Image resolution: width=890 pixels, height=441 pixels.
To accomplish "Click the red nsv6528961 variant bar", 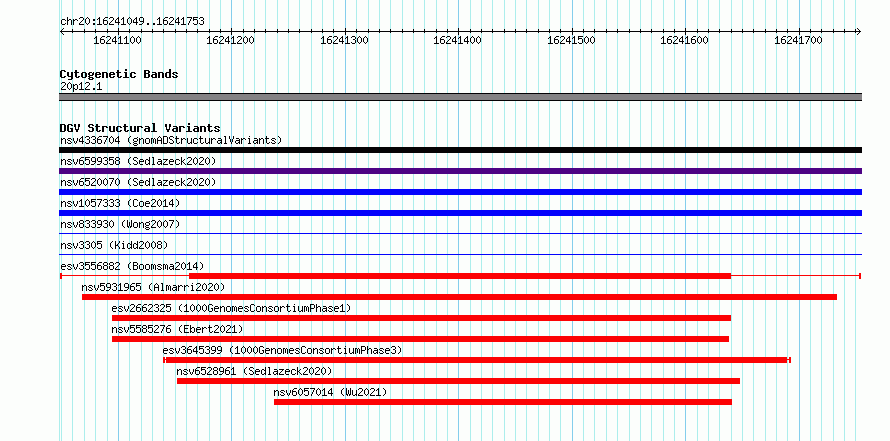I will [458, 381].
